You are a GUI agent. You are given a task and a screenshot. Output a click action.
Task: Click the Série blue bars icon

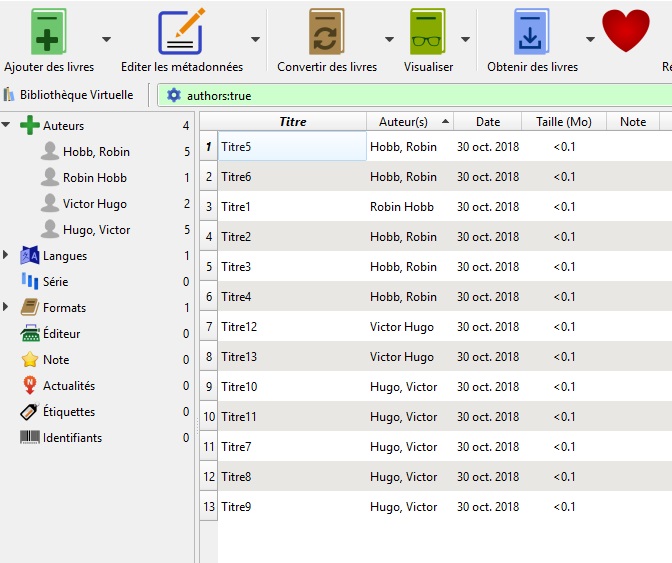click(30, 282)
